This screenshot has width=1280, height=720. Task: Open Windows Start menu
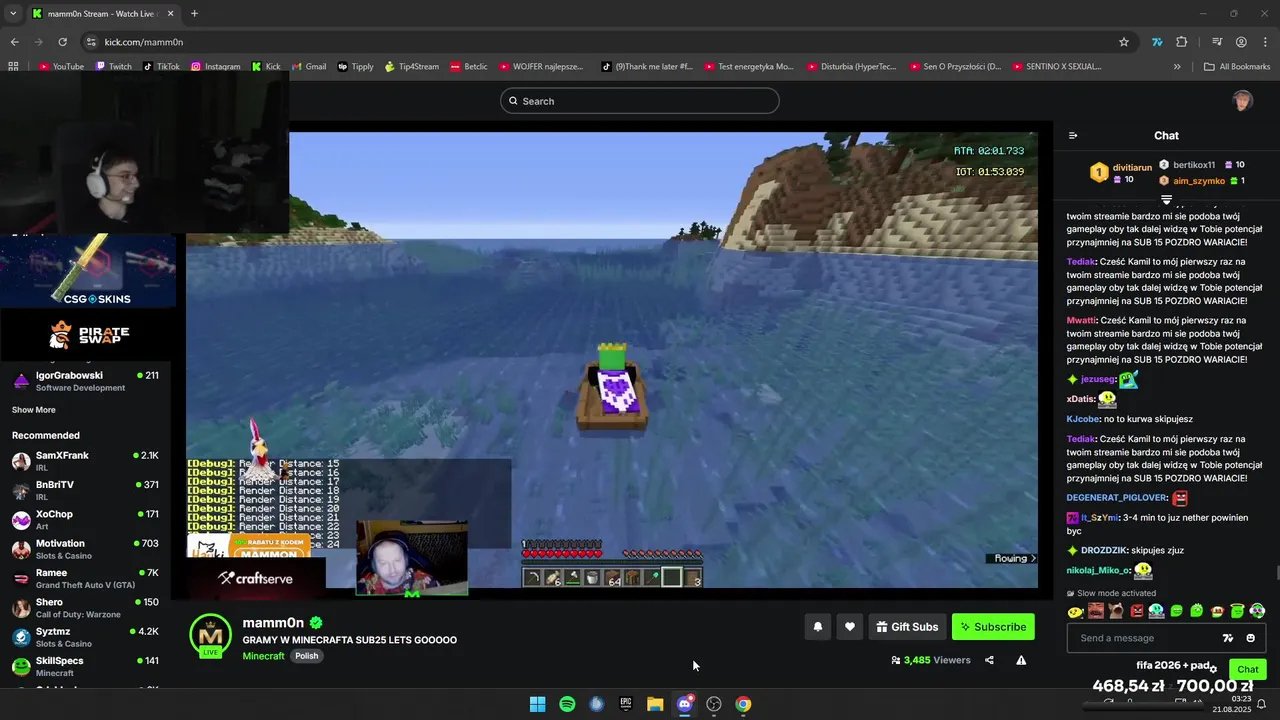coord(537,704)
